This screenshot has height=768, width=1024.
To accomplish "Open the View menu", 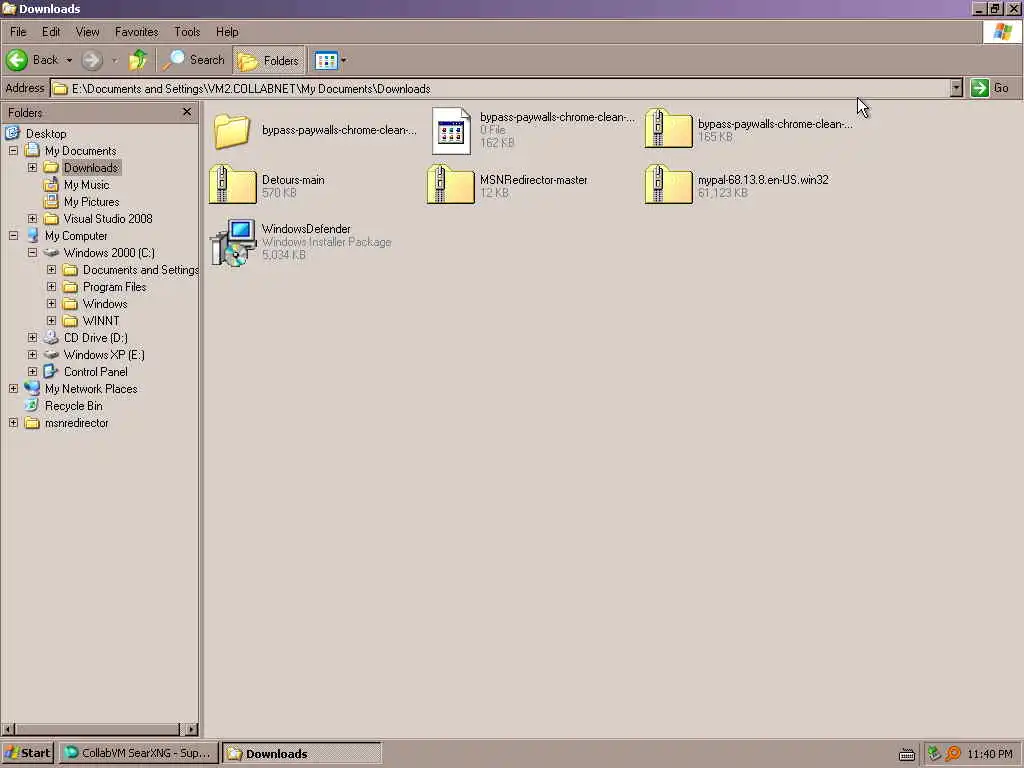I will coord(88,32).
